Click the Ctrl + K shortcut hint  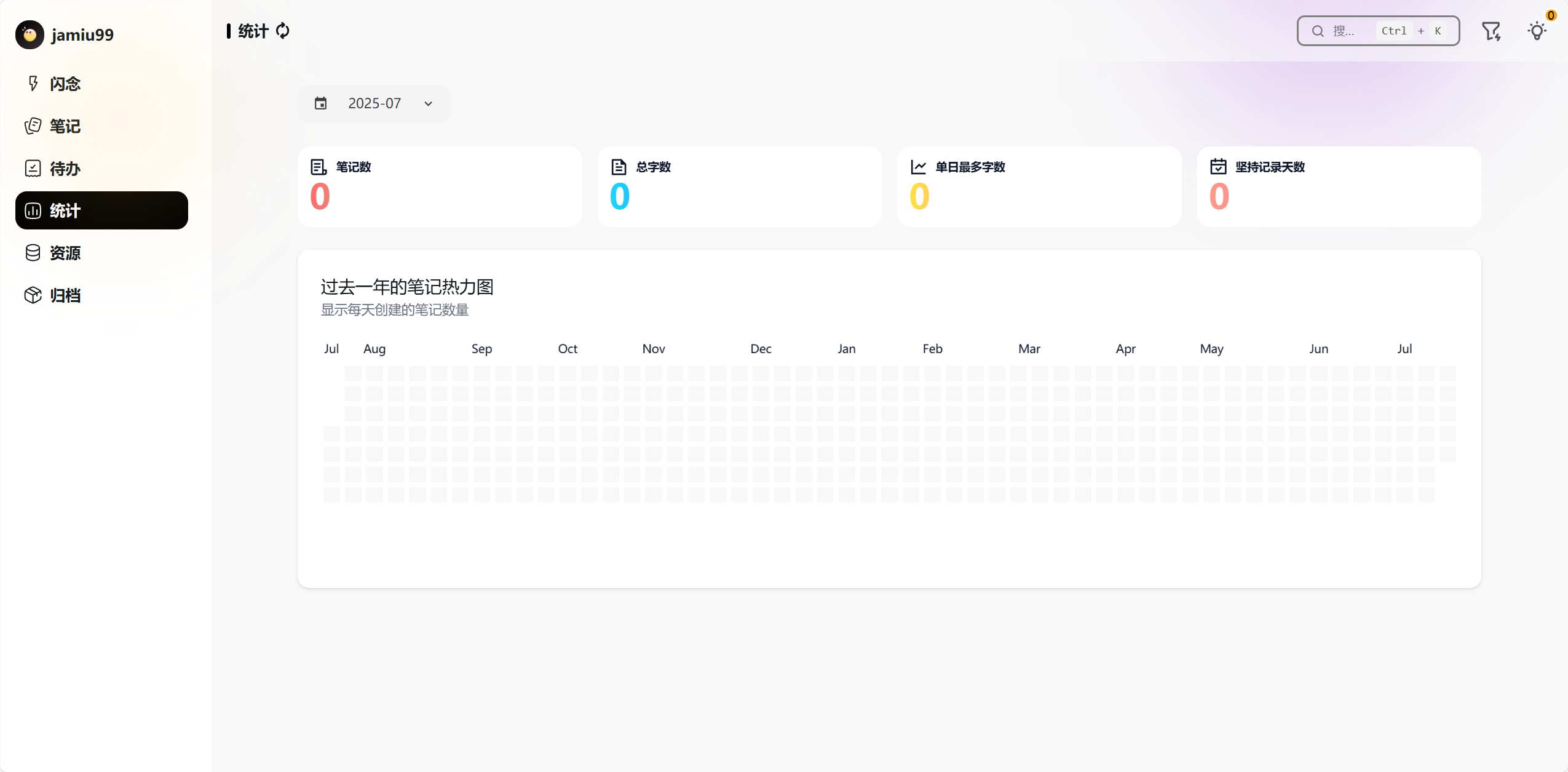pos(1411,31)
